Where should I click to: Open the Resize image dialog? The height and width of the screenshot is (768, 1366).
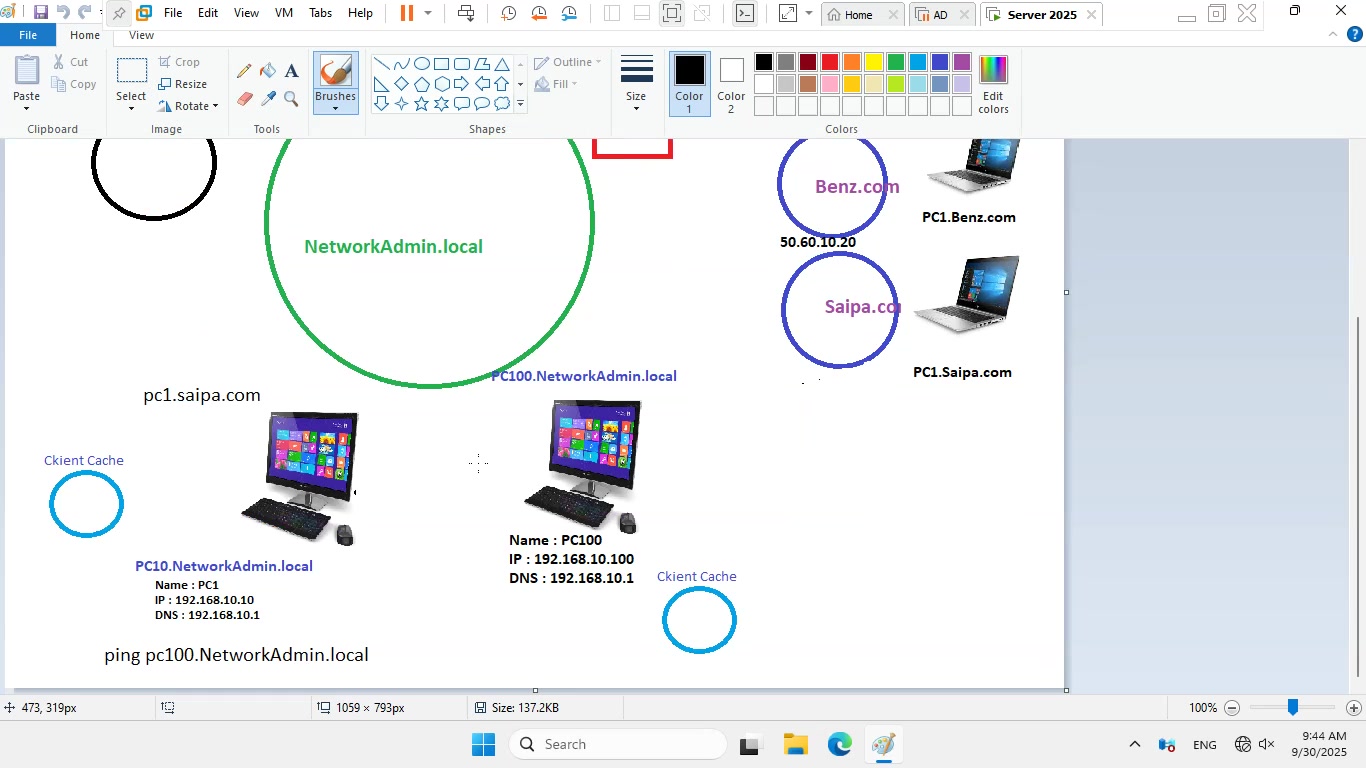(182, 84)
